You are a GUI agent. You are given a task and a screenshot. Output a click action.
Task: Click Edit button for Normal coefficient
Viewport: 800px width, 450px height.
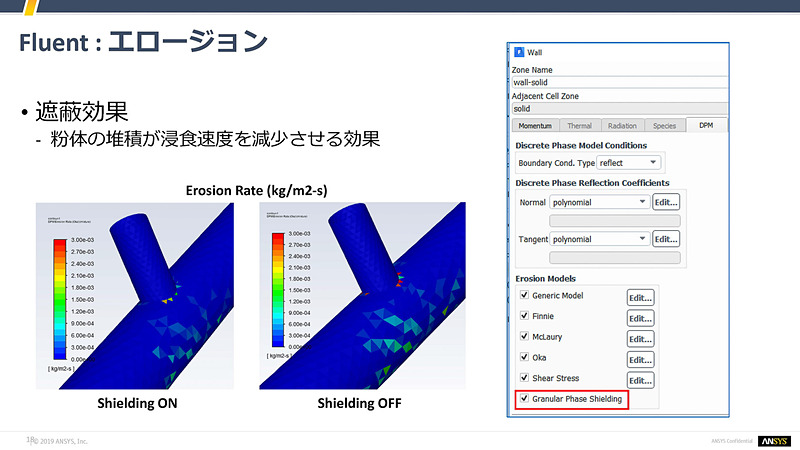pos(666,202)
